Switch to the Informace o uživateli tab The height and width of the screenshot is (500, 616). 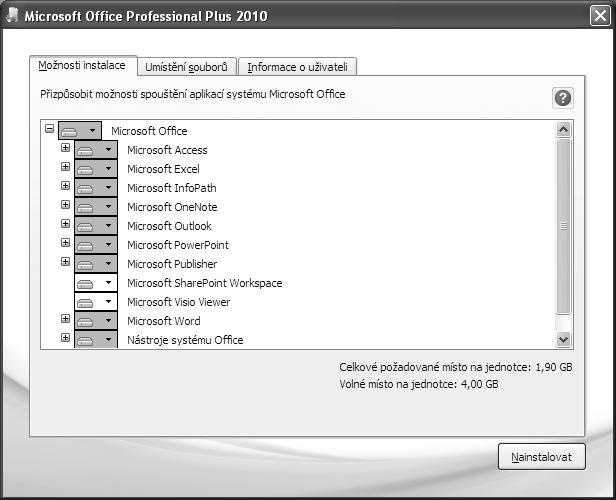[297, 67]
